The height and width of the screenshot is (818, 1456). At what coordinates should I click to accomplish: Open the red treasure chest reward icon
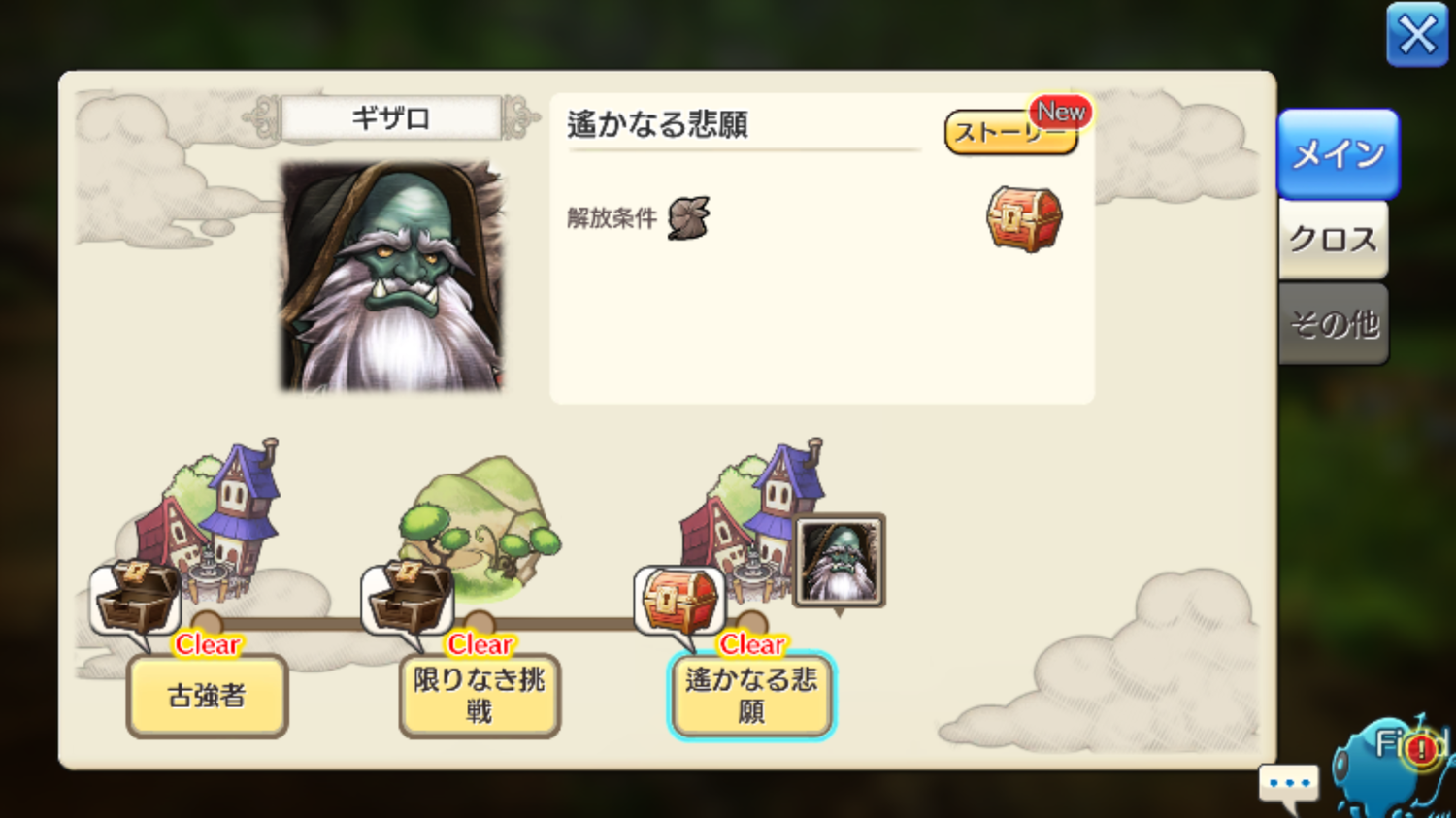click(x=1024, y=219)
